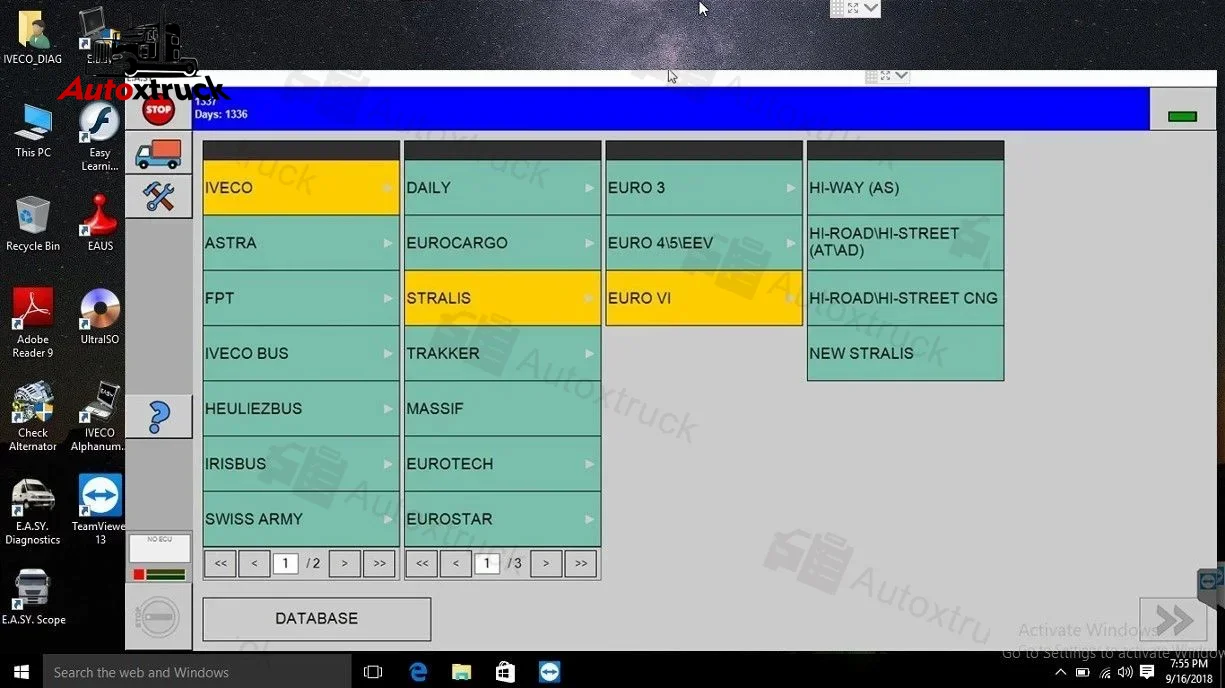Expand the EURO VI entry
The image size is (1225, 688).
[704, 298]
